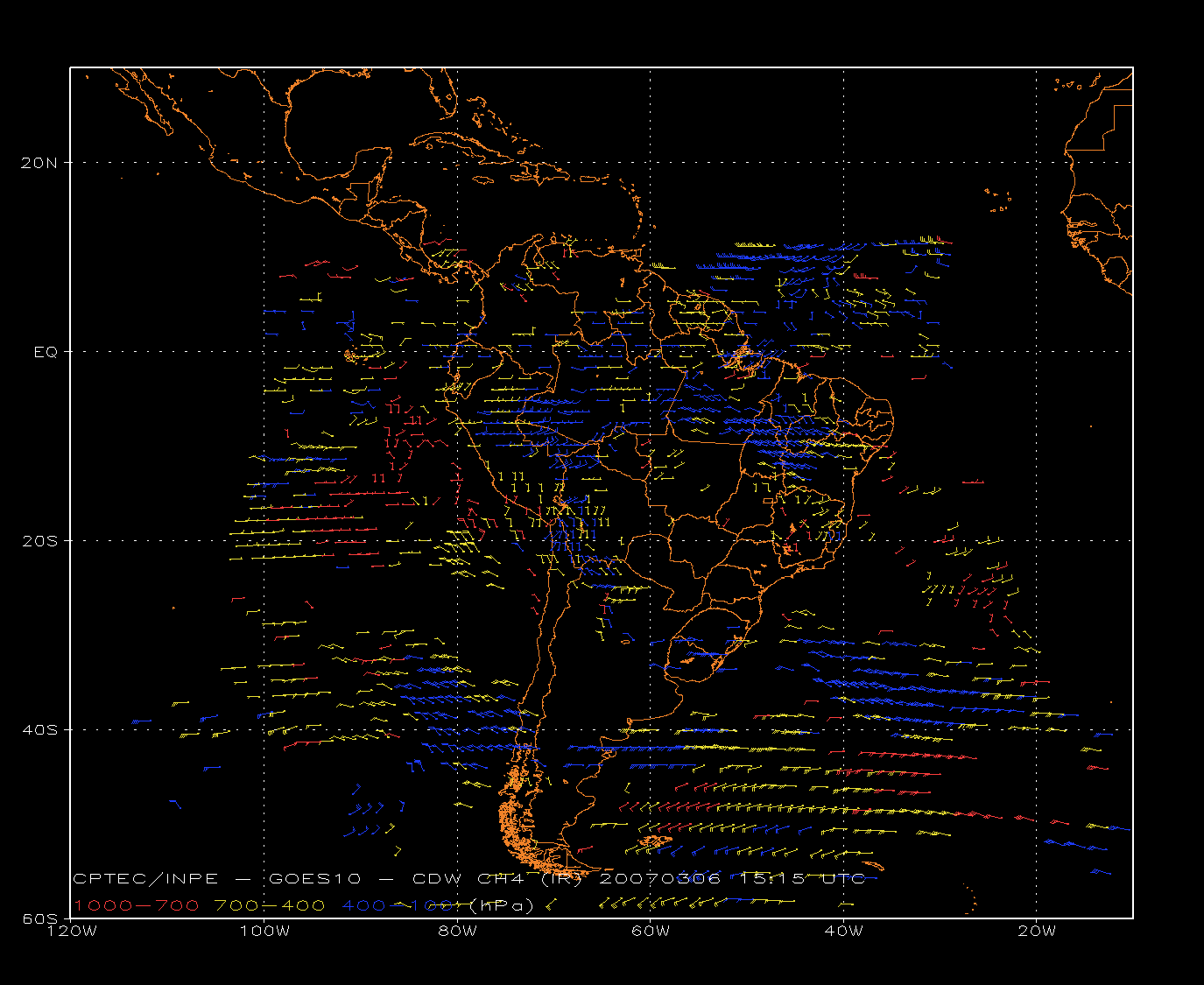1204x985 pixels.
Task: Click the 80W longitude label
Action: tap(457, 932)
